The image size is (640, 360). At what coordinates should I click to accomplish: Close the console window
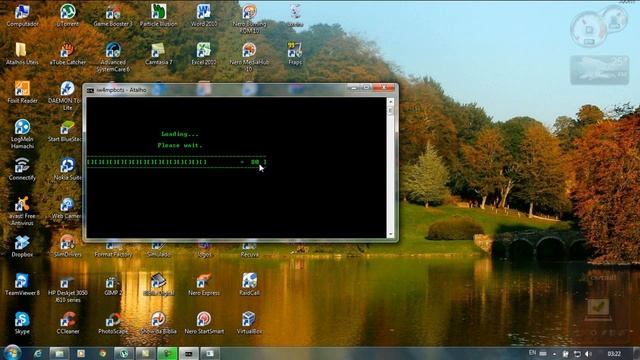click(384, 87)
